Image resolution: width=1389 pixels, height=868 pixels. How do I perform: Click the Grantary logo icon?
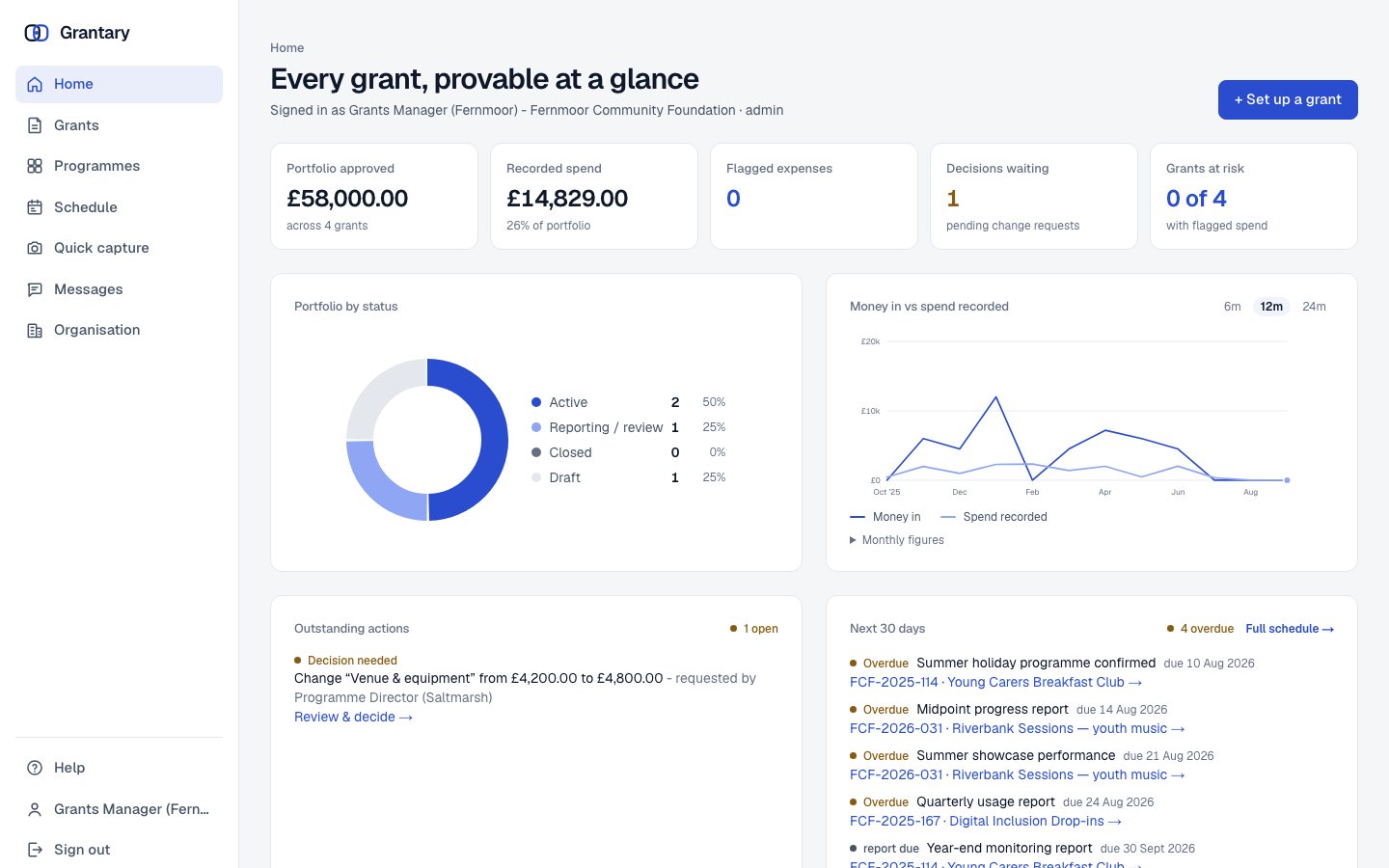tap(37, 33)
